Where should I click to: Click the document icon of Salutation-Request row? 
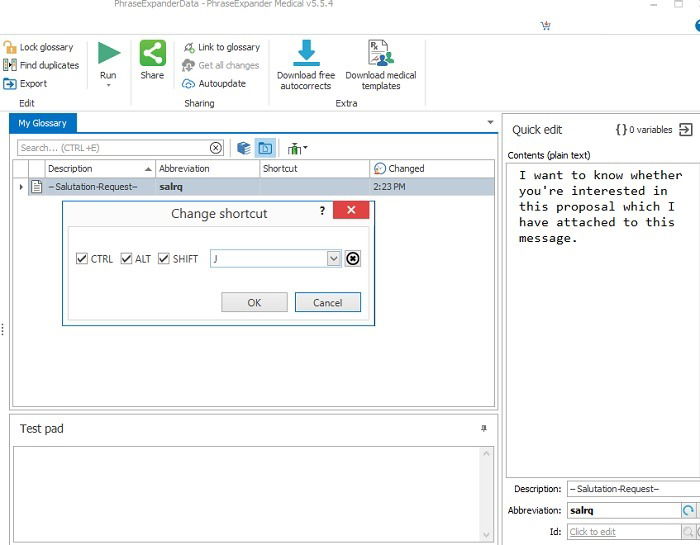(x=37, y=187)
